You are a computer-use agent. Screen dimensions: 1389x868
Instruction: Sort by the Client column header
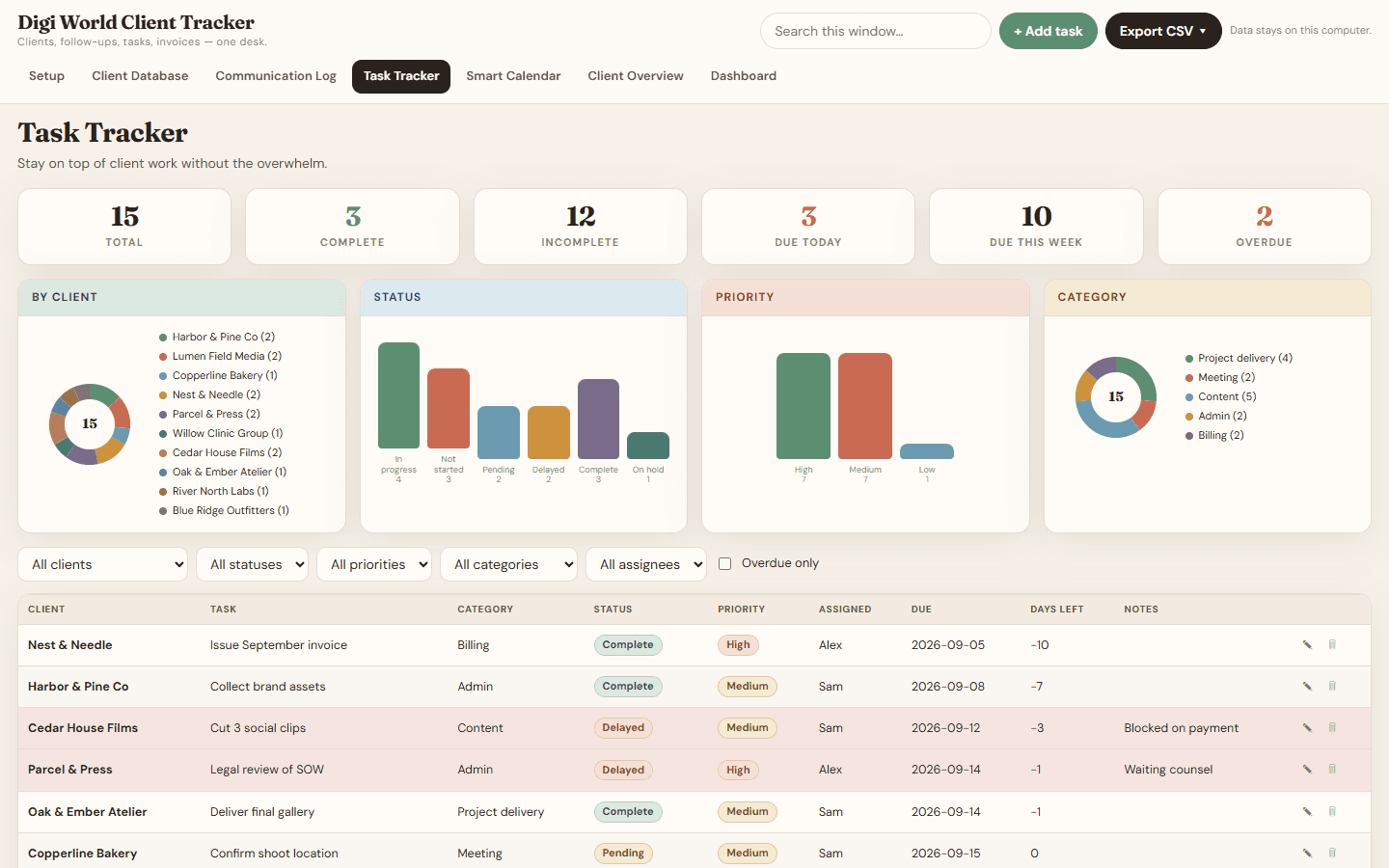tap(46, 610)
